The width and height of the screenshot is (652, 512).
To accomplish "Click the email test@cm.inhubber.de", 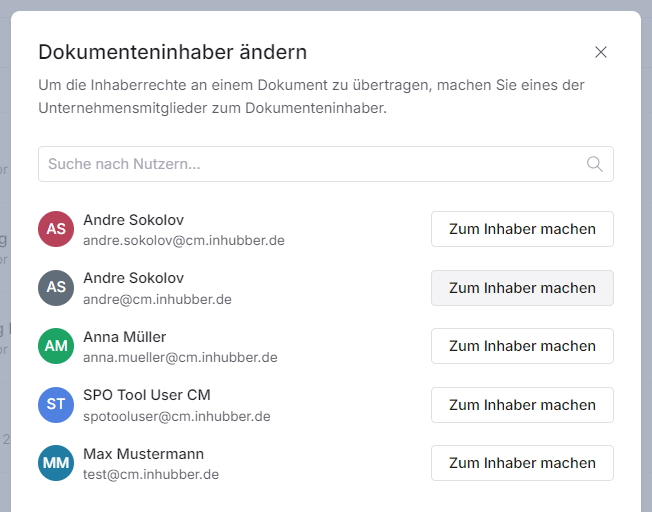I will 151,474.
